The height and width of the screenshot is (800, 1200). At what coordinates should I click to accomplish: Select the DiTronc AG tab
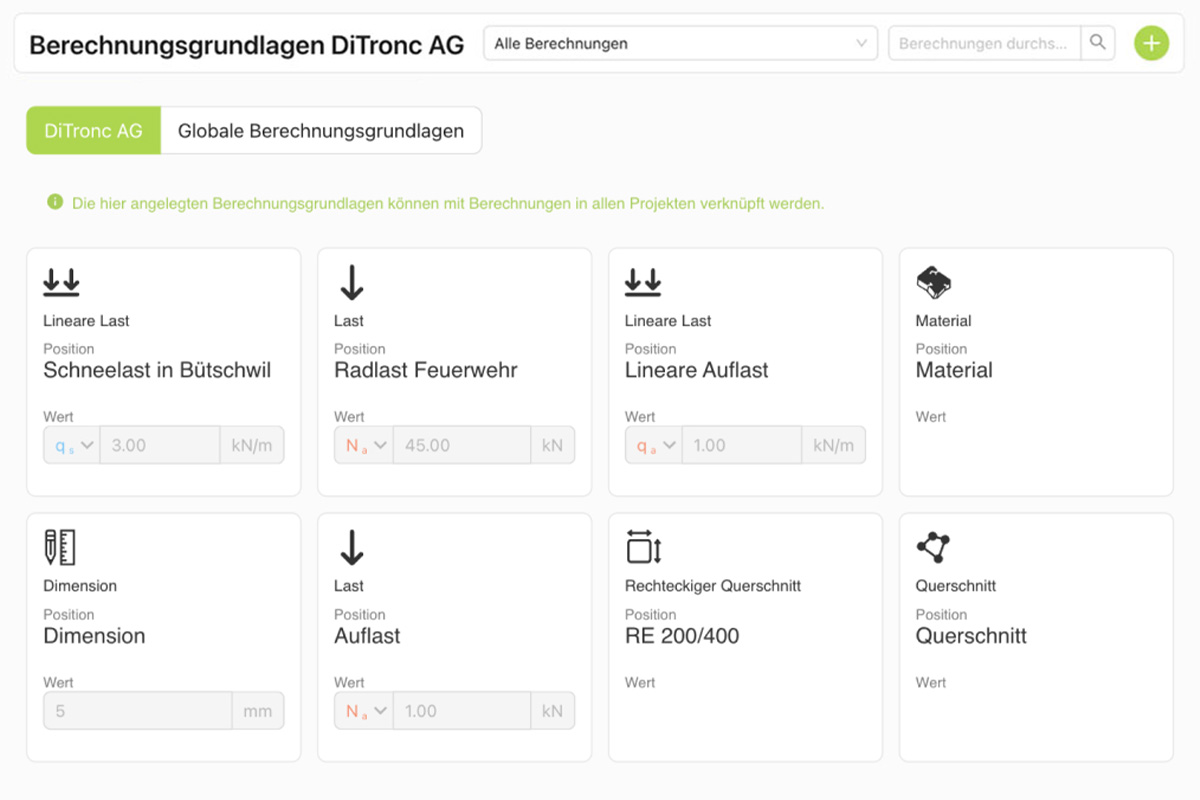click(93, 131)
